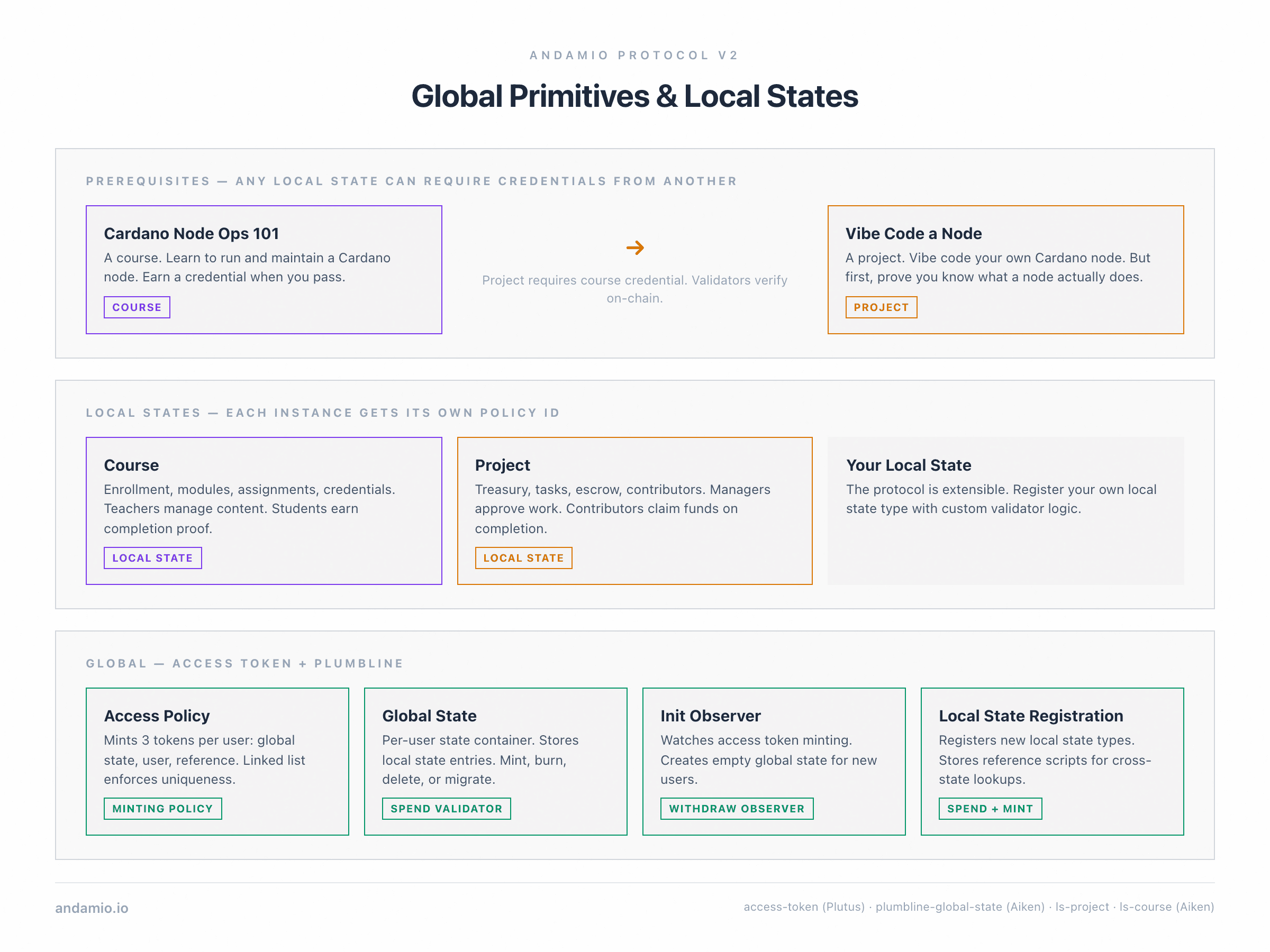Collapse the GLOBAL — ACCESS TOKEN + PLUMBLINE section
Viewport: 1270px width, 952px height.
click(x=244, y=663)
